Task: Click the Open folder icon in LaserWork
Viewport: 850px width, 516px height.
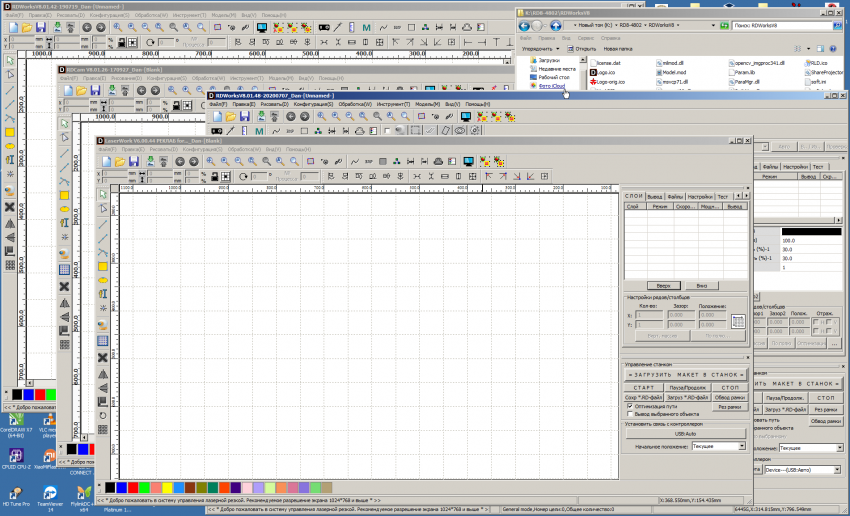Action: pyautogui.click(x=122, y=162)
